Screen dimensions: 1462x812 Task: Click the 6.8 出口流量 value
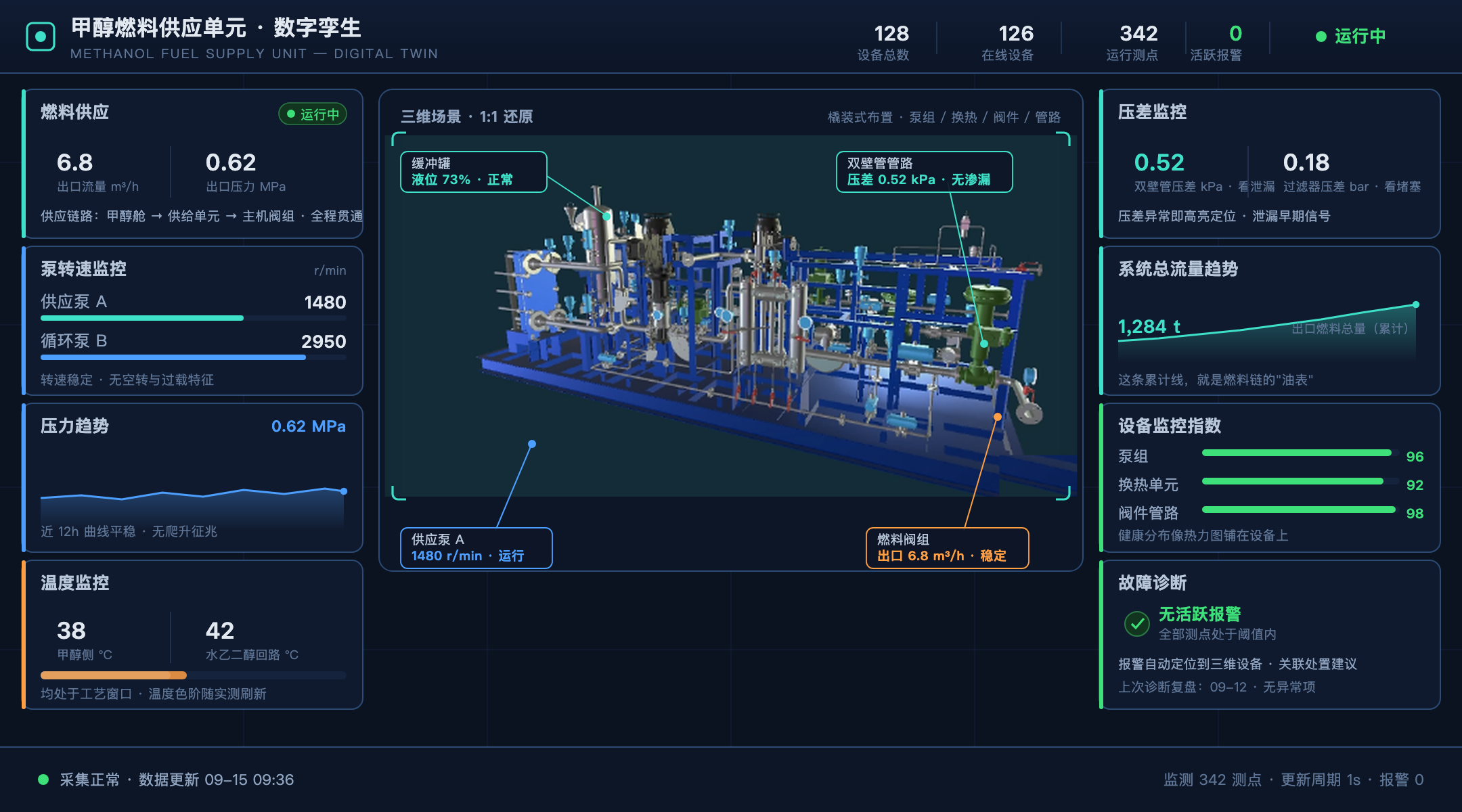(75, 162)
